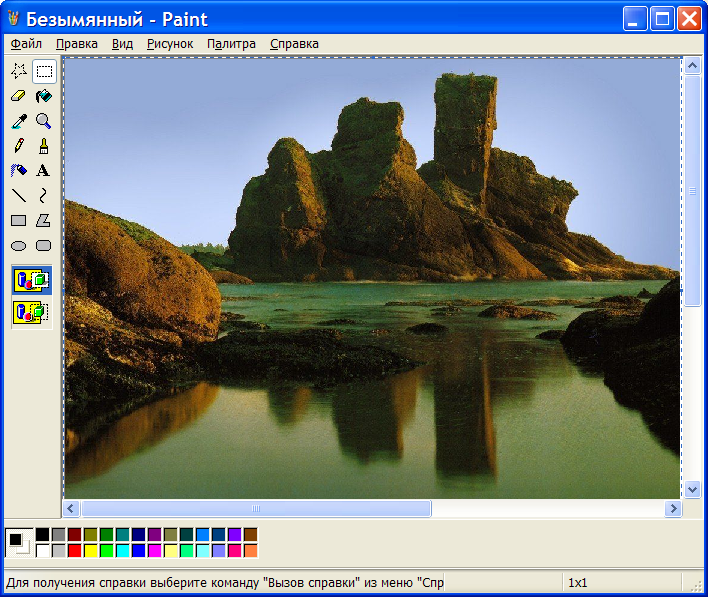The image size is (708, 597).
Task: Click the horizontal scrollbar left arrow
Action: point(71,508)
